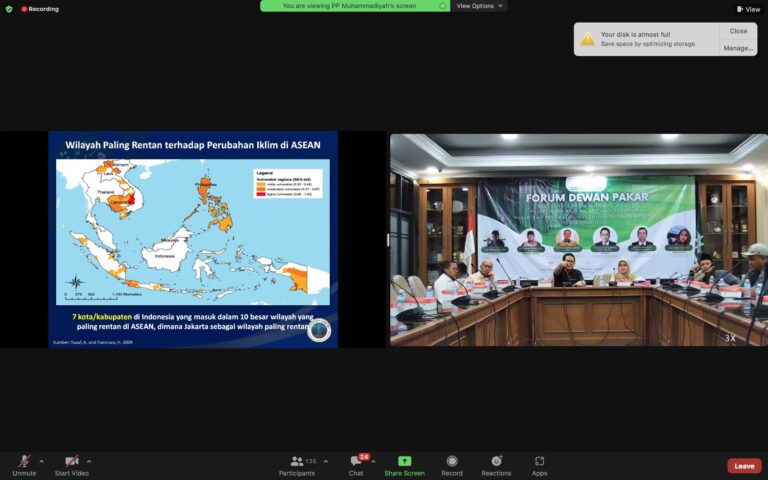Click the 'Your disk is almost full' text
Image resolution: width=768 pixels, height=480 pixels.
point(635,34)
